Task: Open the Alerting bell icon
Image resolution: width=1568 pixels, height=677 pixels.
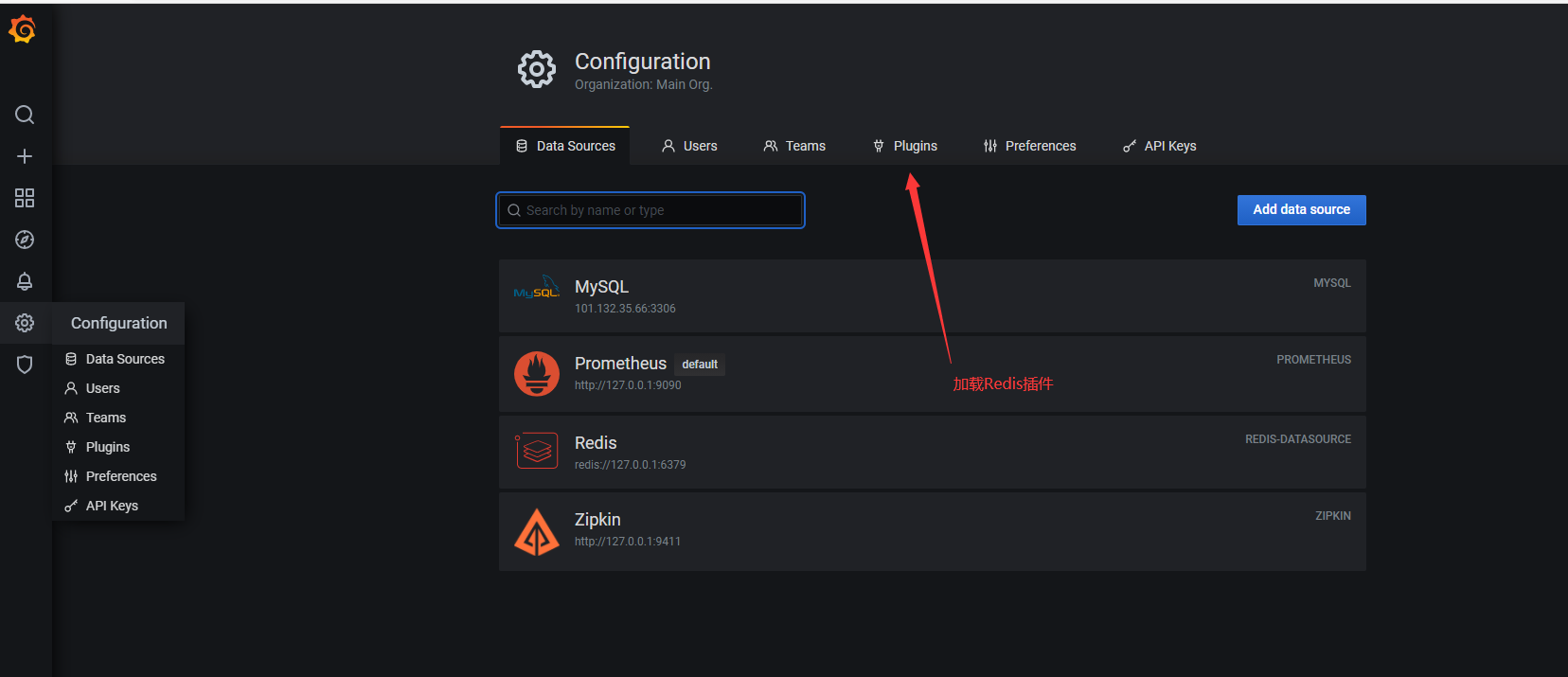Action: click(25, 281)
